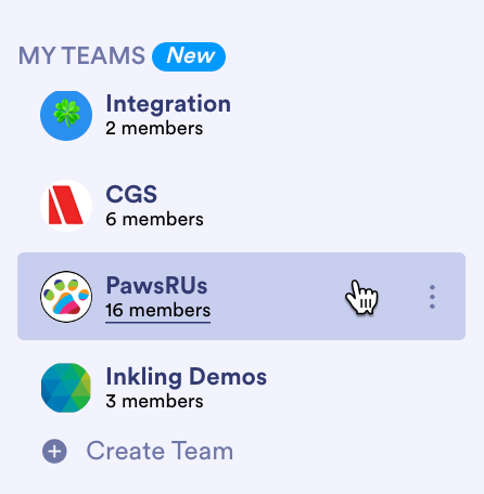Click the PawsRUs paw print avatar
Image resolution: width=484 pixels, height=494 pixels.
coord(66,297)
